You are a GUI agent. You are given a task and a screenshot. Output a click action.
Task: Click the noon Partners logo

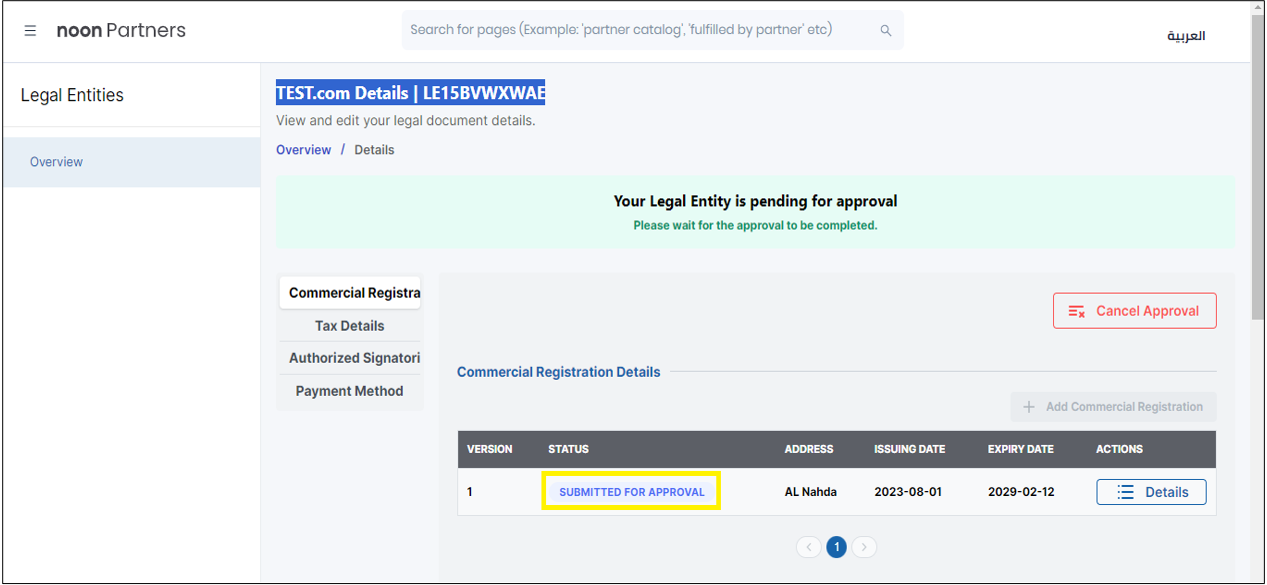(x=121, y=31)
